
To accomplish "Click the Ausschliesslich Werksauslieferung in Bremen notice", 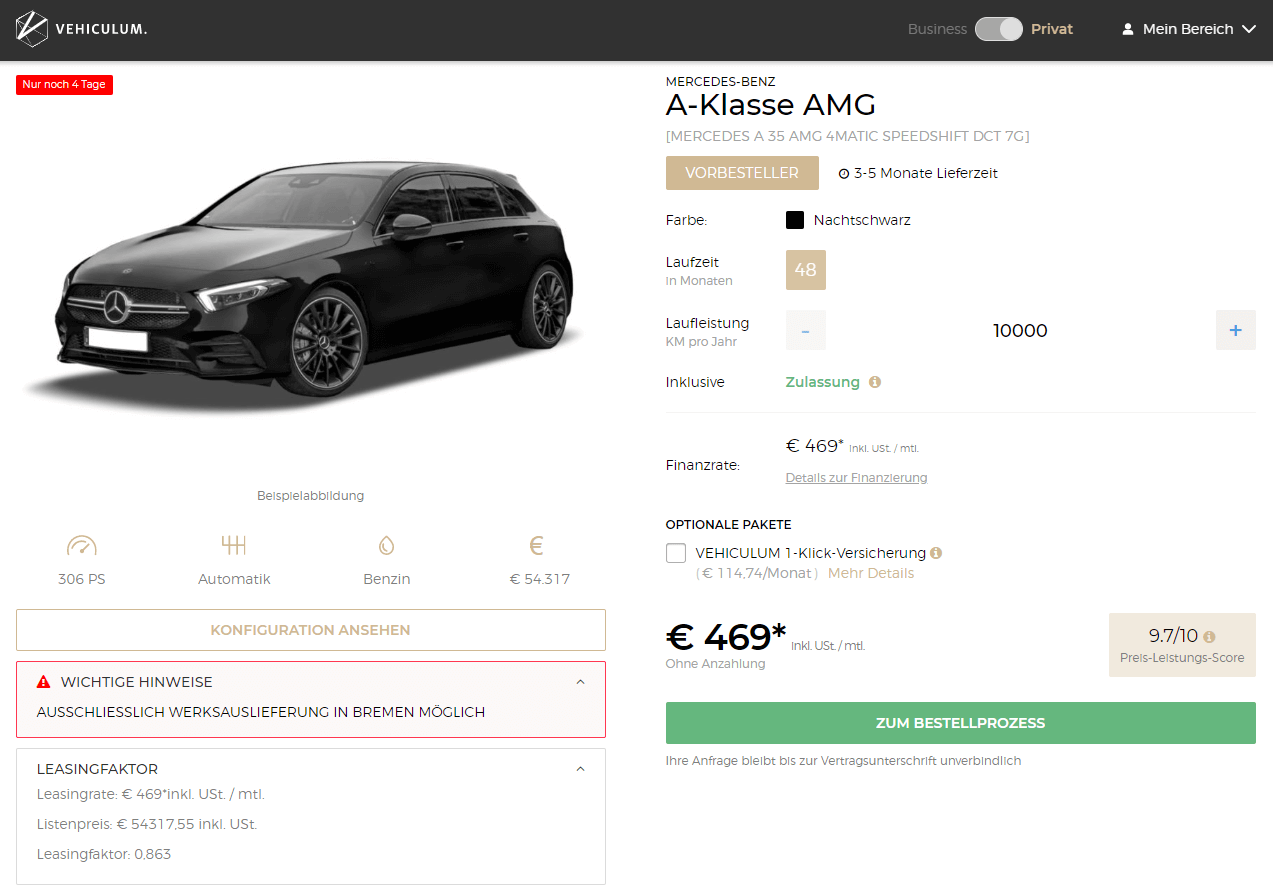I will [261, 713].
